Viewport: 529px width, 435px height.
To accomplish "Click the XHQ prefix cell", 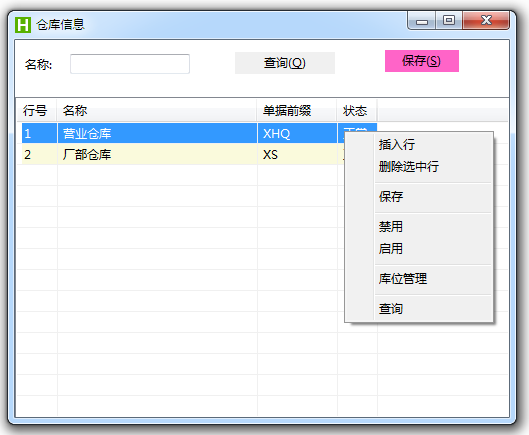I will 297,134.
